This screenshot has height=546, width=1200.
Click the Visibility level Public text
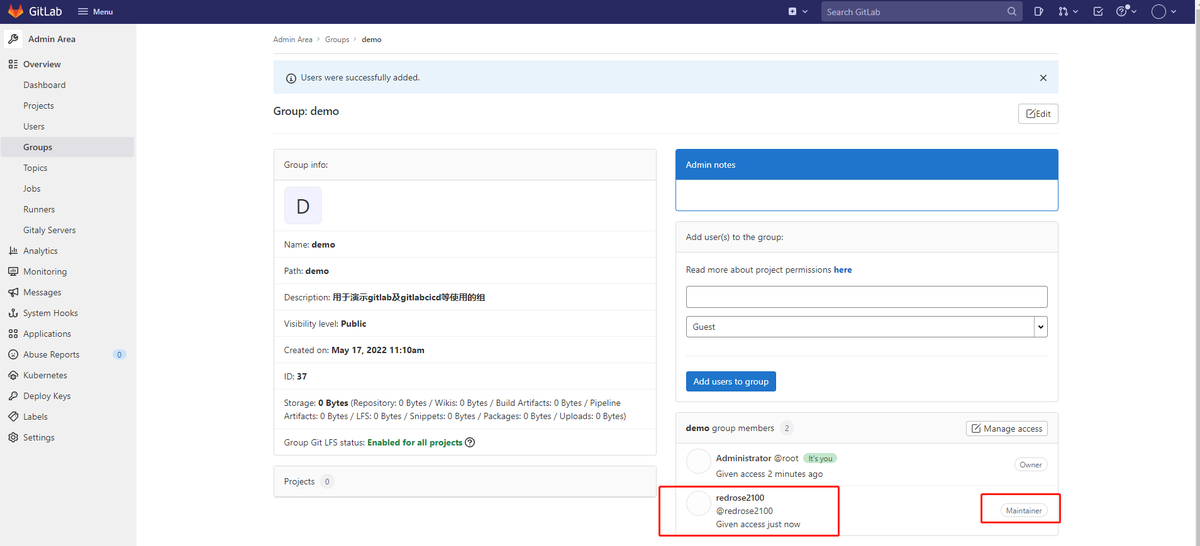coord(354,324)
